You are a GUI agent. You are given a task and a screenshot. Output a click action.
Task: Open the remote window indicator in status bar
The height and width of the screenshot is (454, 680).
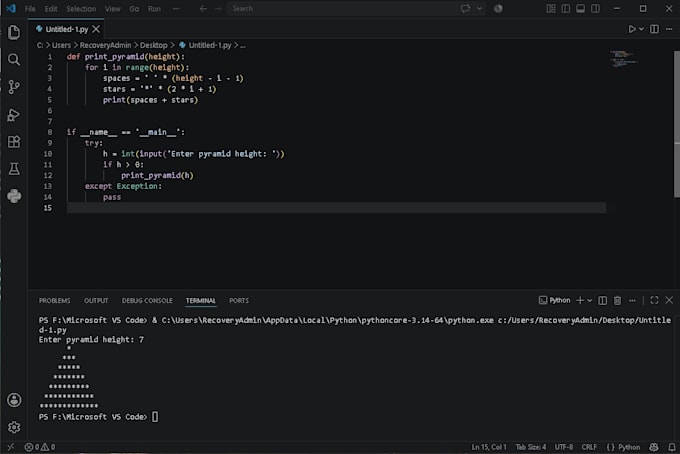click(x=11, y=447)
